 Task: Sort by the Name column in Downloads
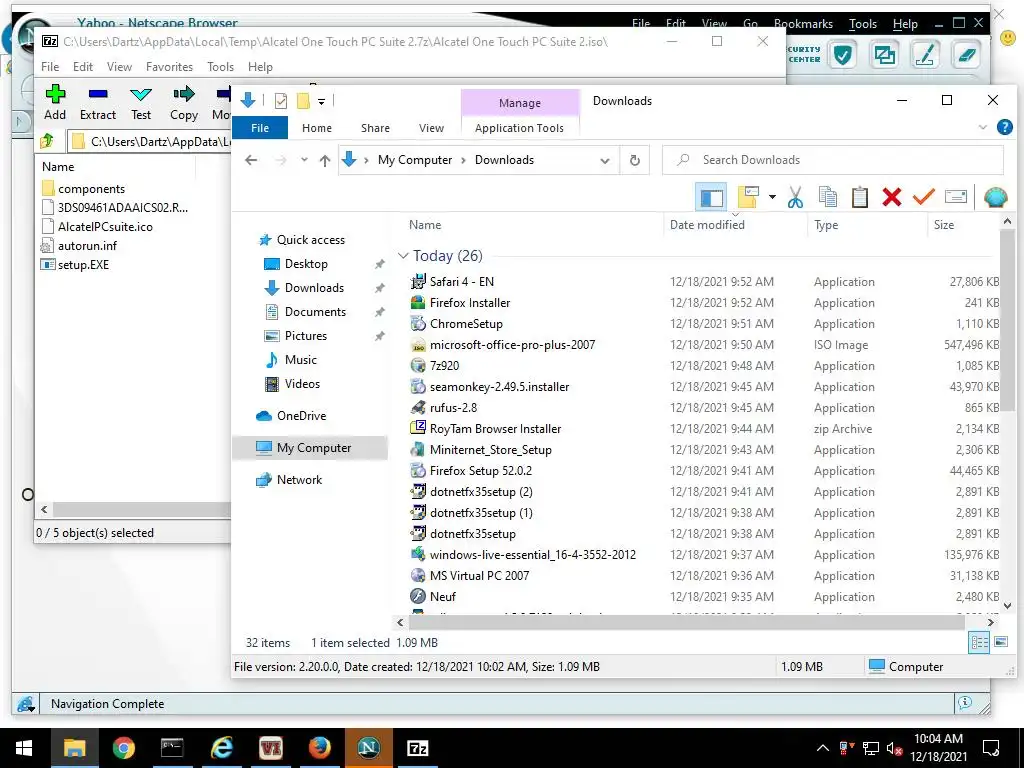pyautogui.click(x=424, y=225)
